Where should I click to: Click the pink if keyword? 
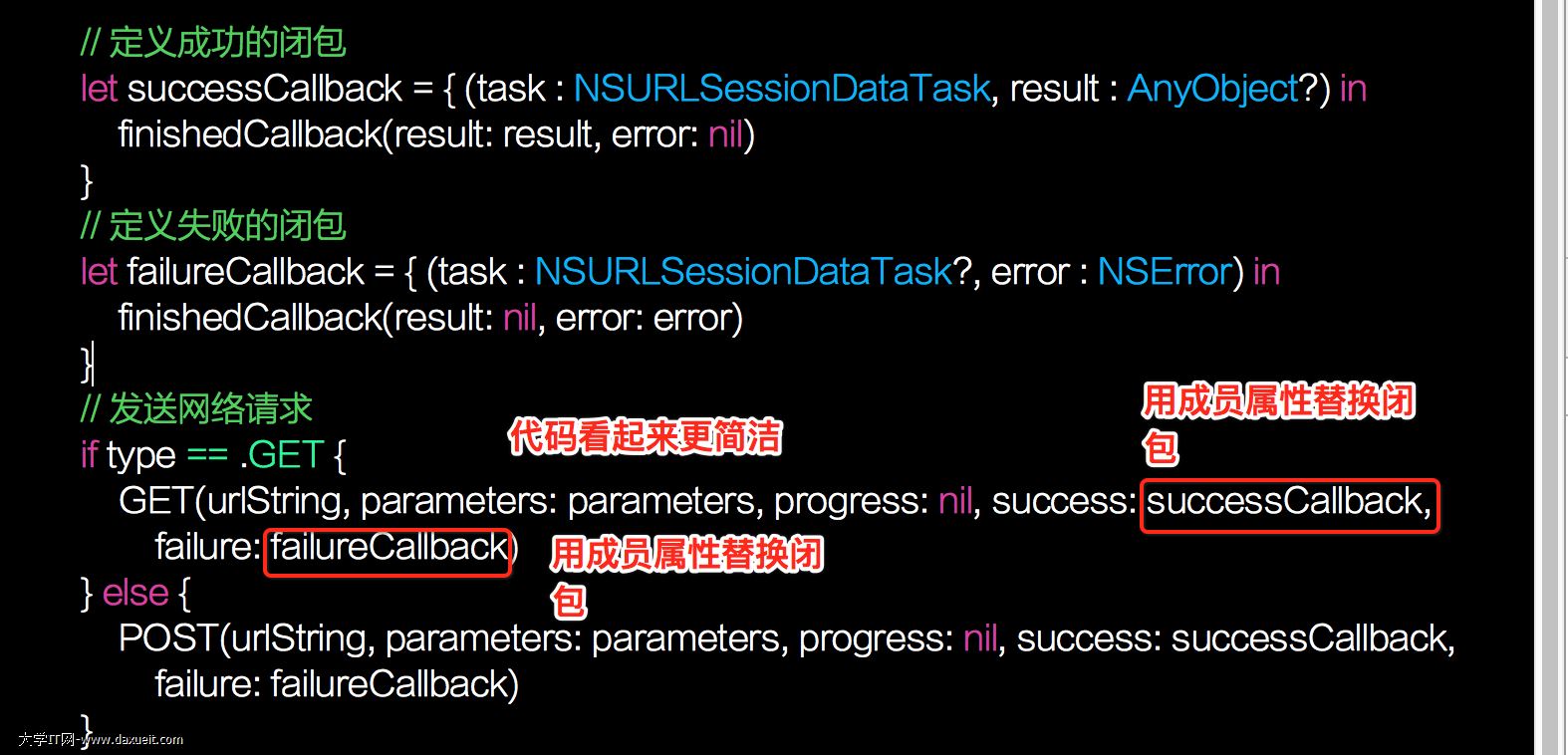(x=89, y=455)
